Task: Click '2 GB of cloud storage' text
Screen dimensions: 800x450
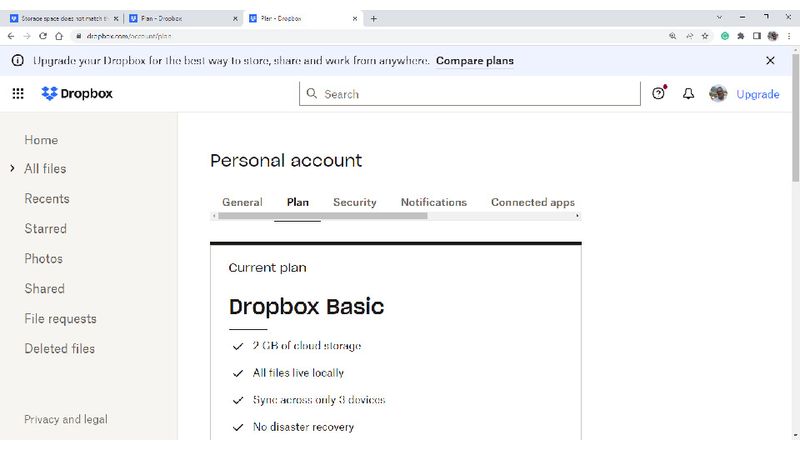Action: [x=307, y=346]
